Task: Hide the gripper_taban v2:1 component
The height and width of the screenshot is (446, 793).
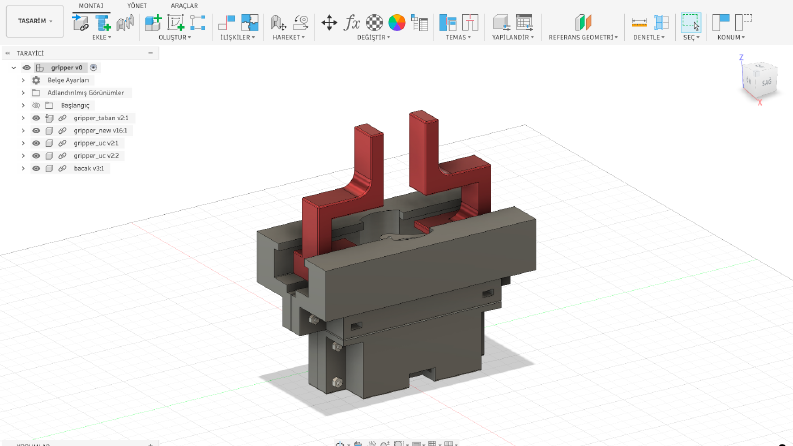Action: pyautogui.click(x=36, y=118)
